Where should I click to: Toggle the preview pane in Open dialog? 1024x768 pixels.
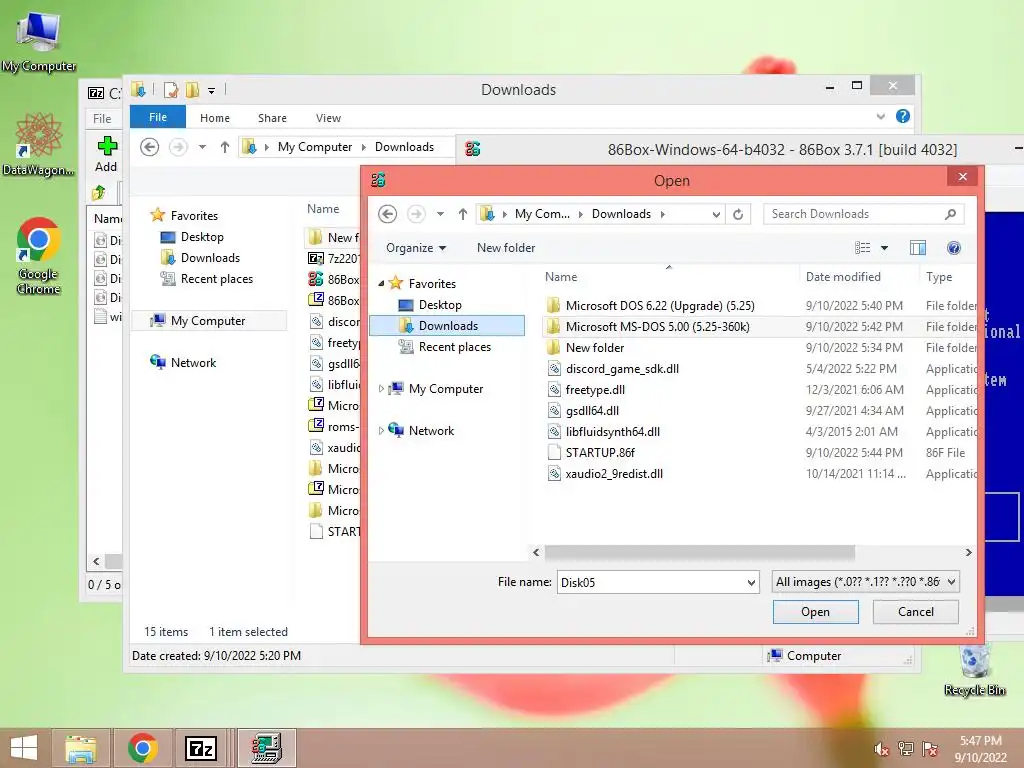tap(918, 248)
